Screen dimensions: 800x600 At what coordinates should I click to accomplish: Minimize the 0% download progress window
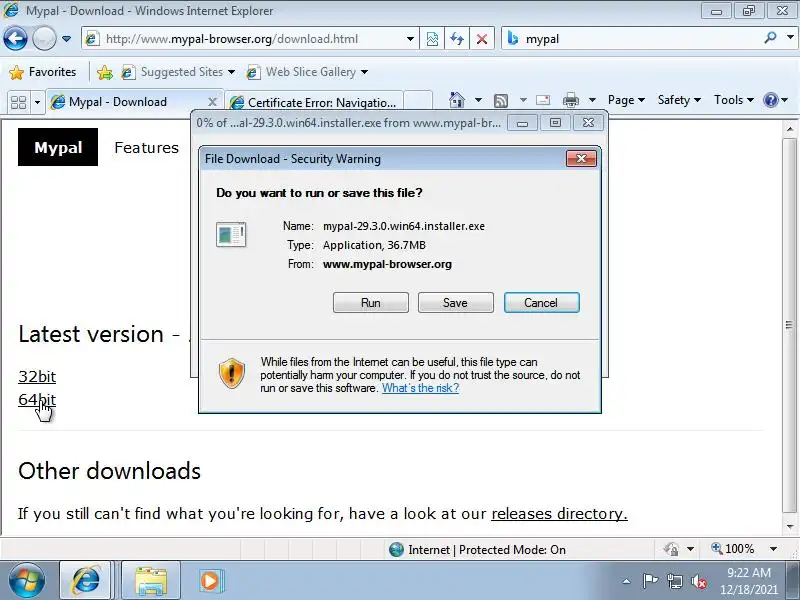tap(522, 123)
